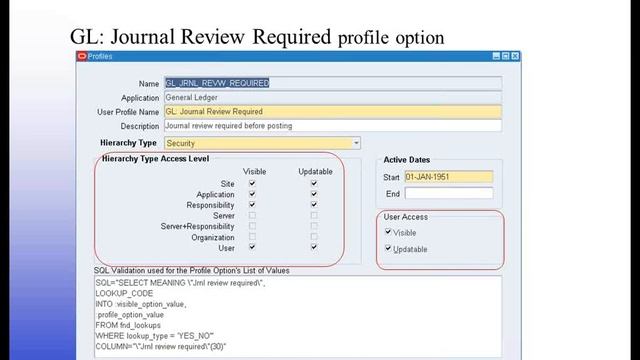Open the Hierarchy Type dropdown
This screenshot has width=640, height=360.
pos(356,143)
